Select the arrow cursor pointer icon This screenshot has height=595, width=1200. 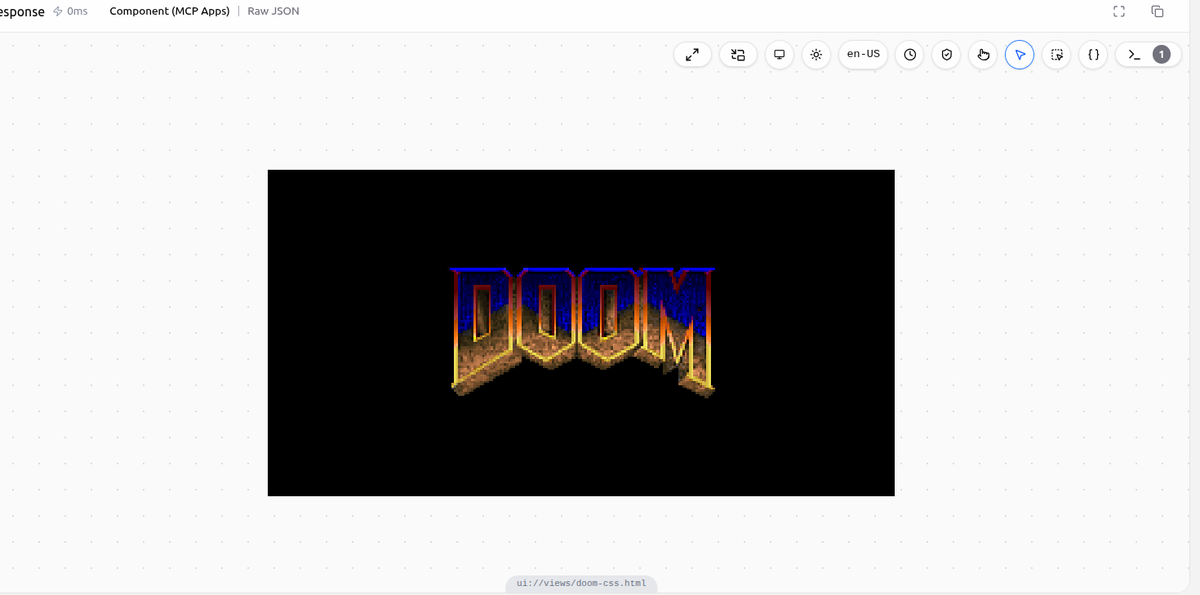point(1019,55)
